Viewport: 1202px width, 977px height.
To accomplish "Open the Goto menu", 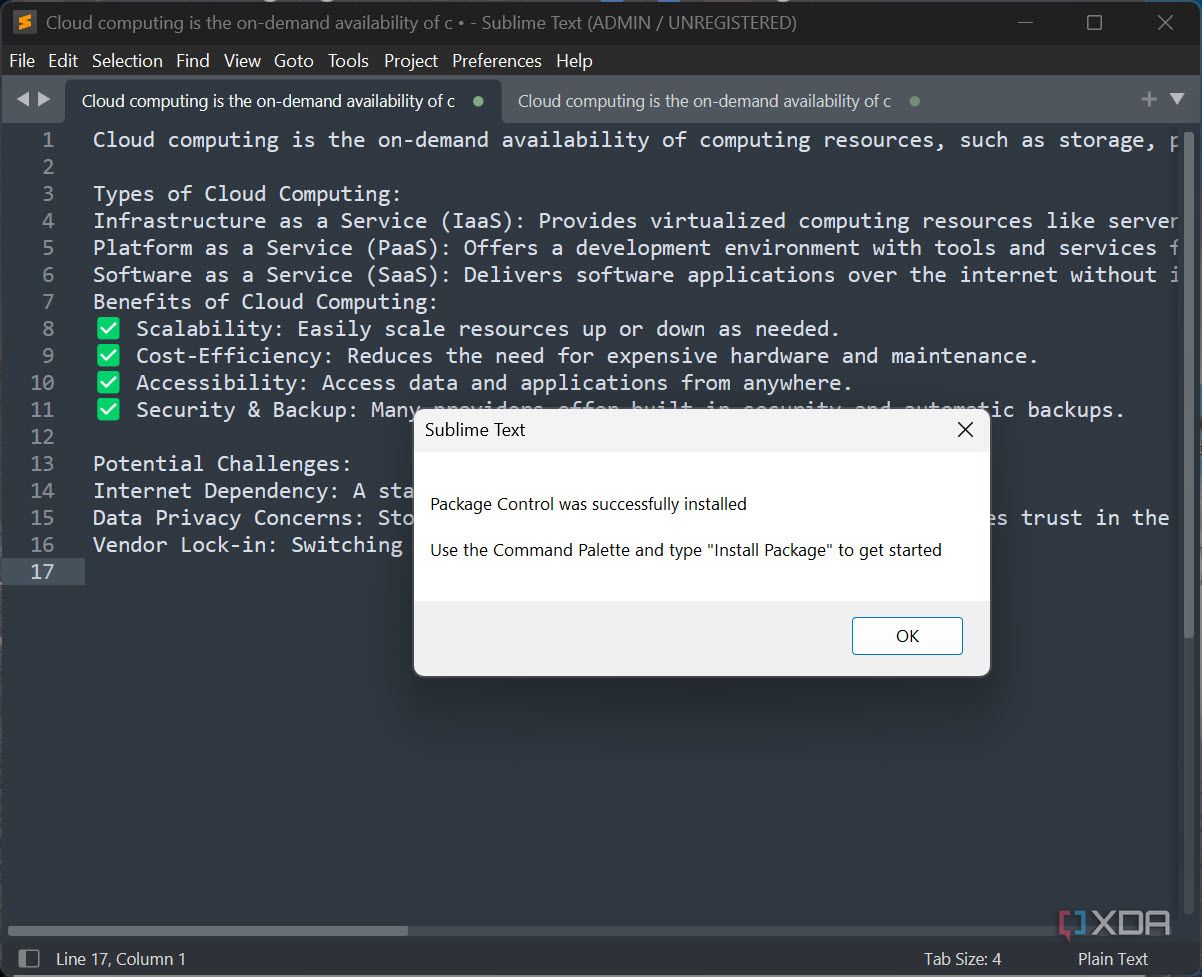I will (294, 61).
